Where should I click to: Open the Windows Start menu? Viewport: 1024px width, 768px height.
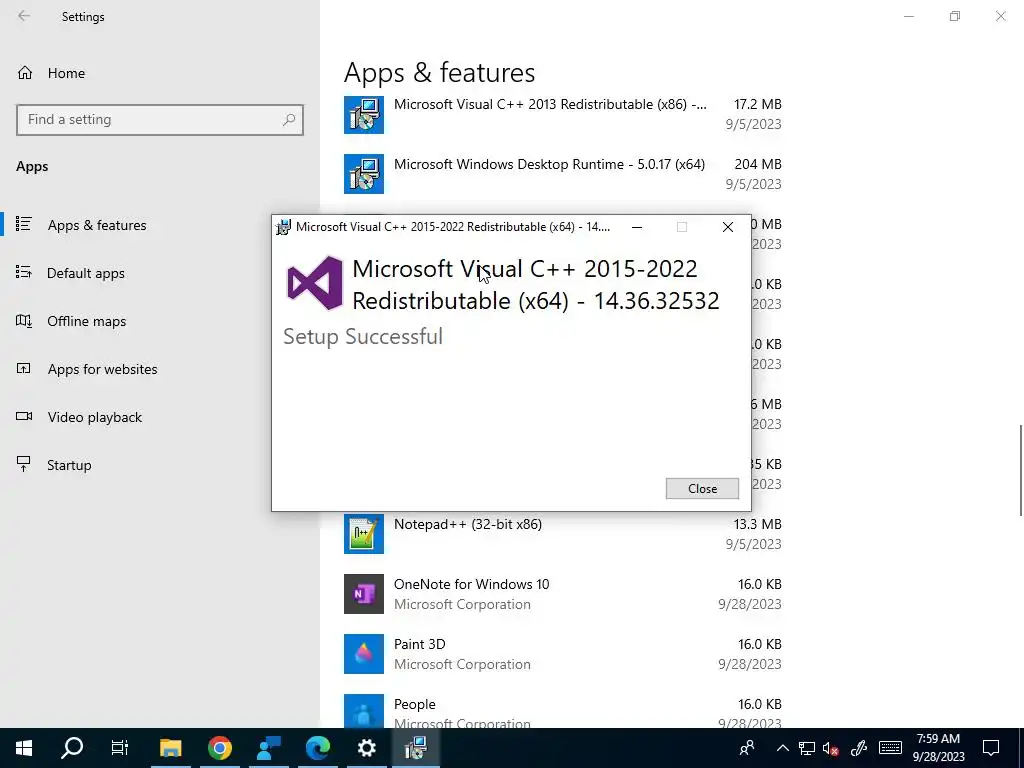coord(24,748)
